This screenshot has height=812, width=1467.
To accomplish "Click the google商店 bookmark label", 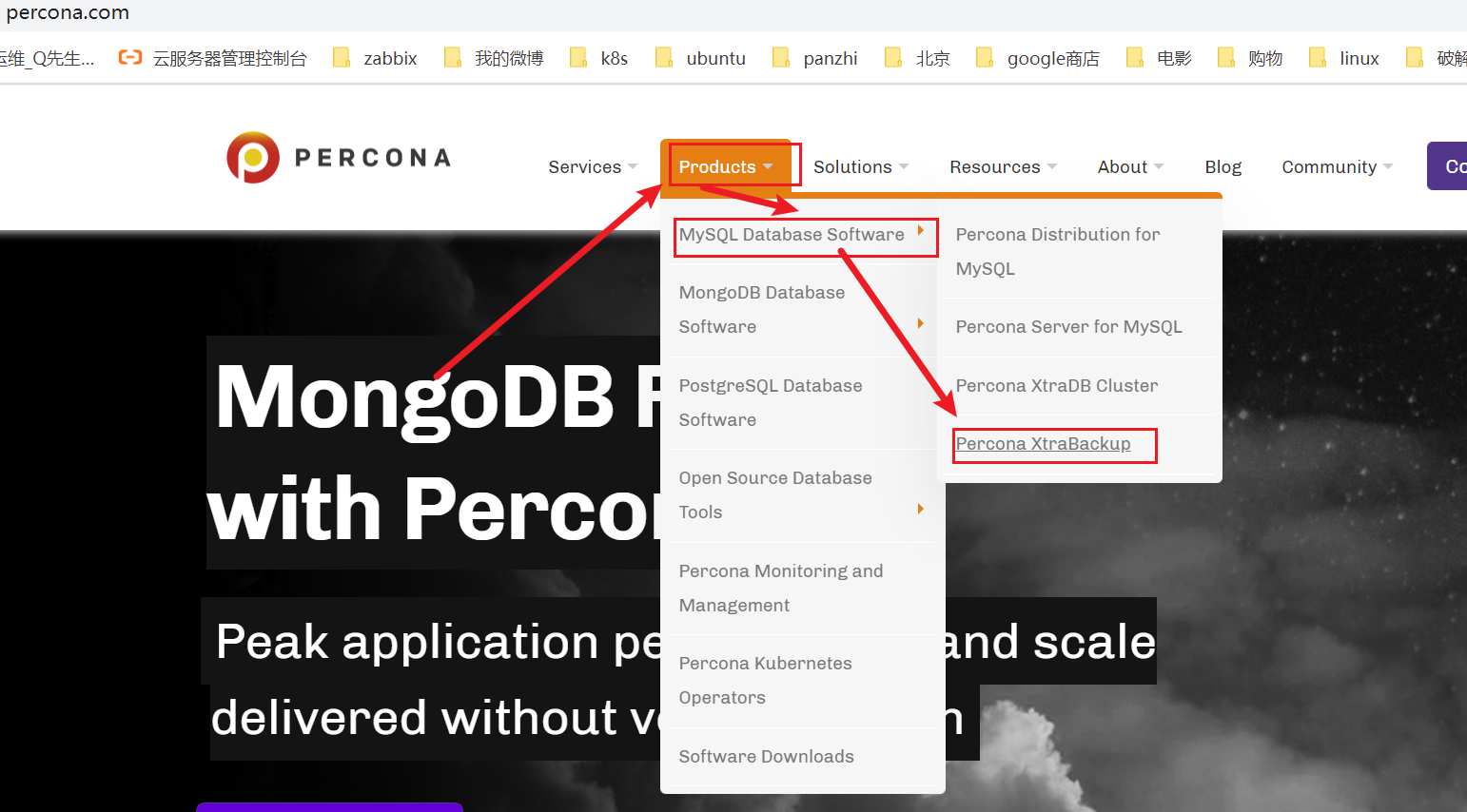I will coord(1053,58).
